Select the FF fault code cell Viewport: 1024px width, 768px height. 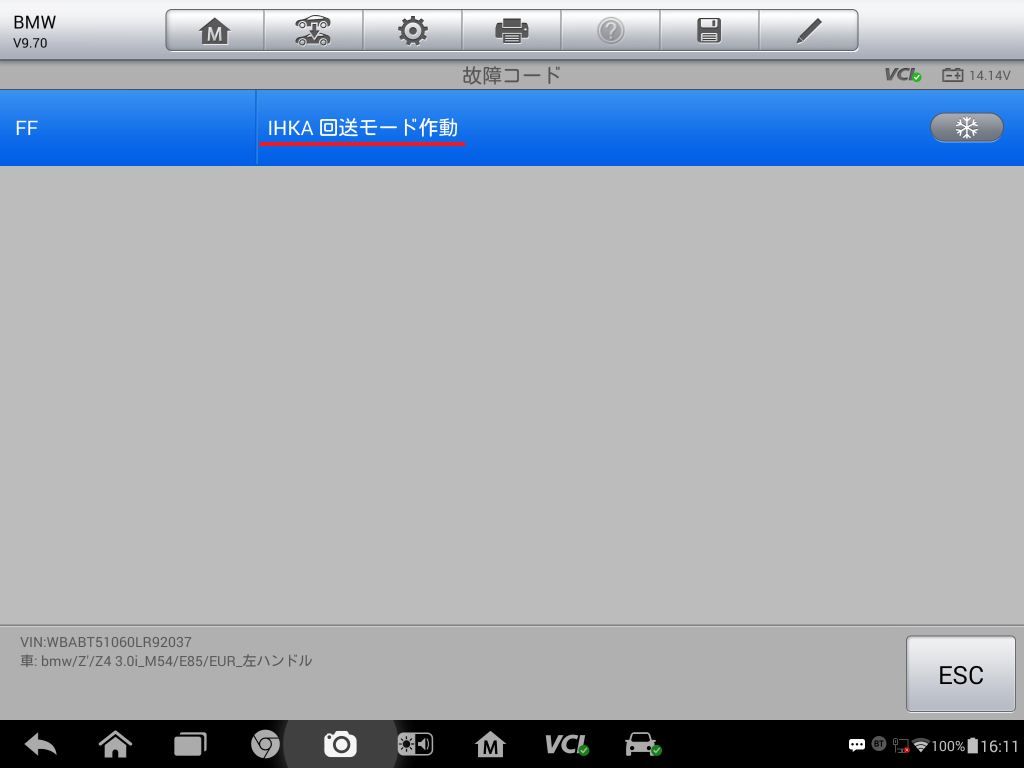(x=128, y=128)
